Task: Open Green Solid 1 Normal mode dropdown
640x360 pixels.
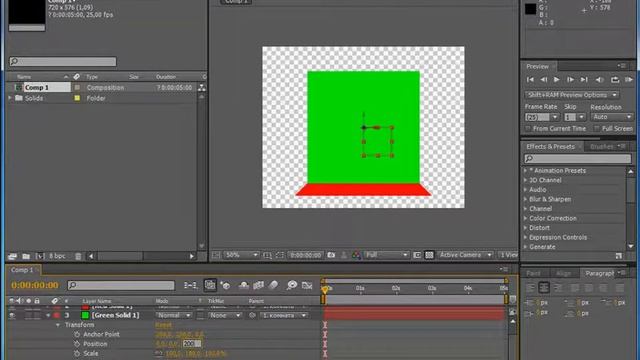Action: 173,316
